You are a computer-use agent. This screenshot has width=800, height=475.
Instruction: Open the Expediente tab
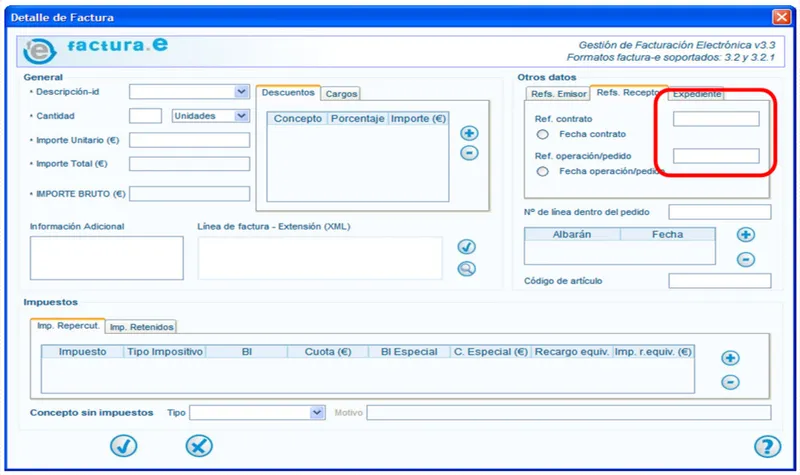(x=696, y=94)
